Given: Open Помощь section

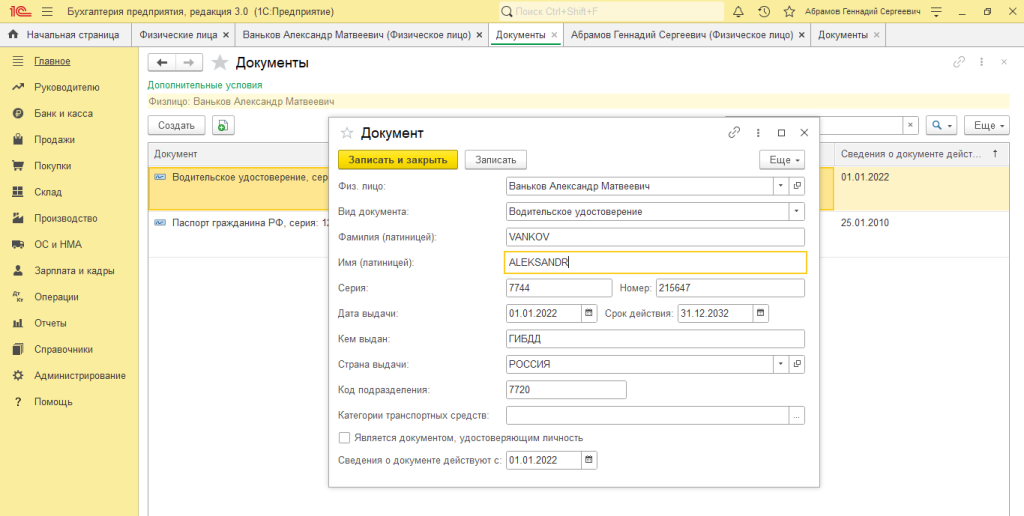Looking at the screenshot, I should [x=54, y=402].
